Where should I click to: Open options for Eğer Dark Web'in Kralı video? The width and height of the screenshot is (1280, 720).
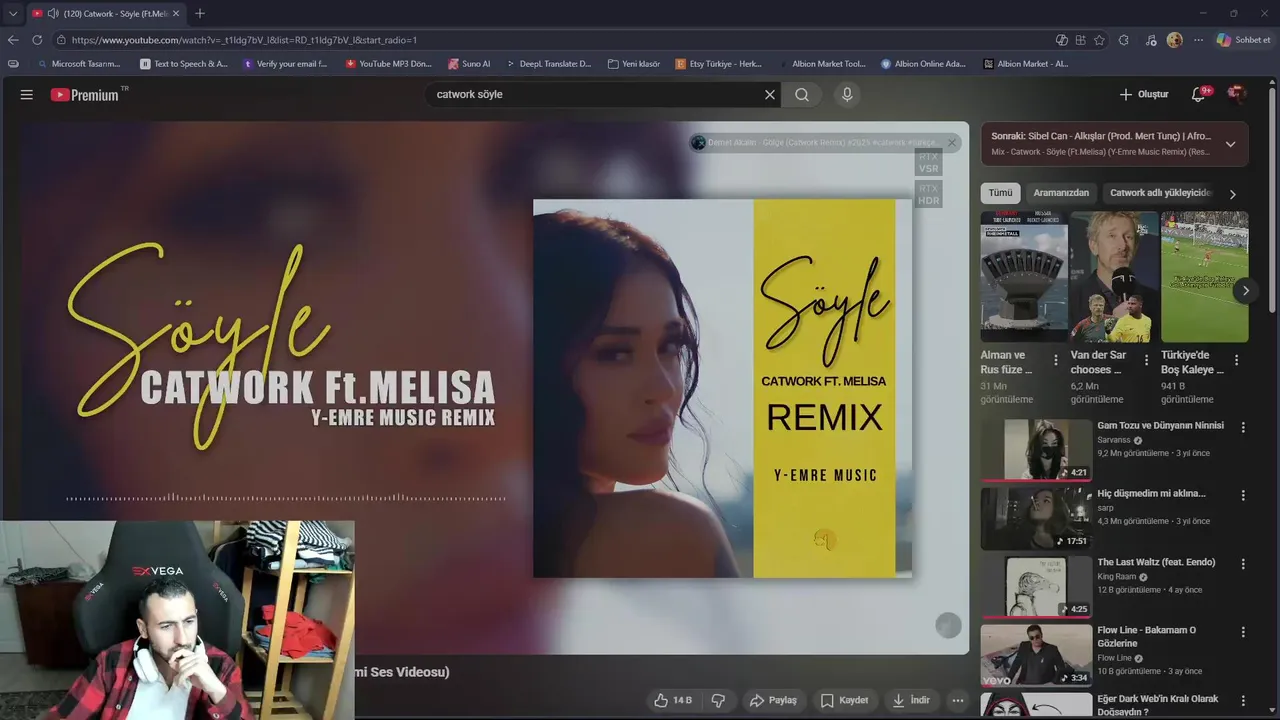1243,700
